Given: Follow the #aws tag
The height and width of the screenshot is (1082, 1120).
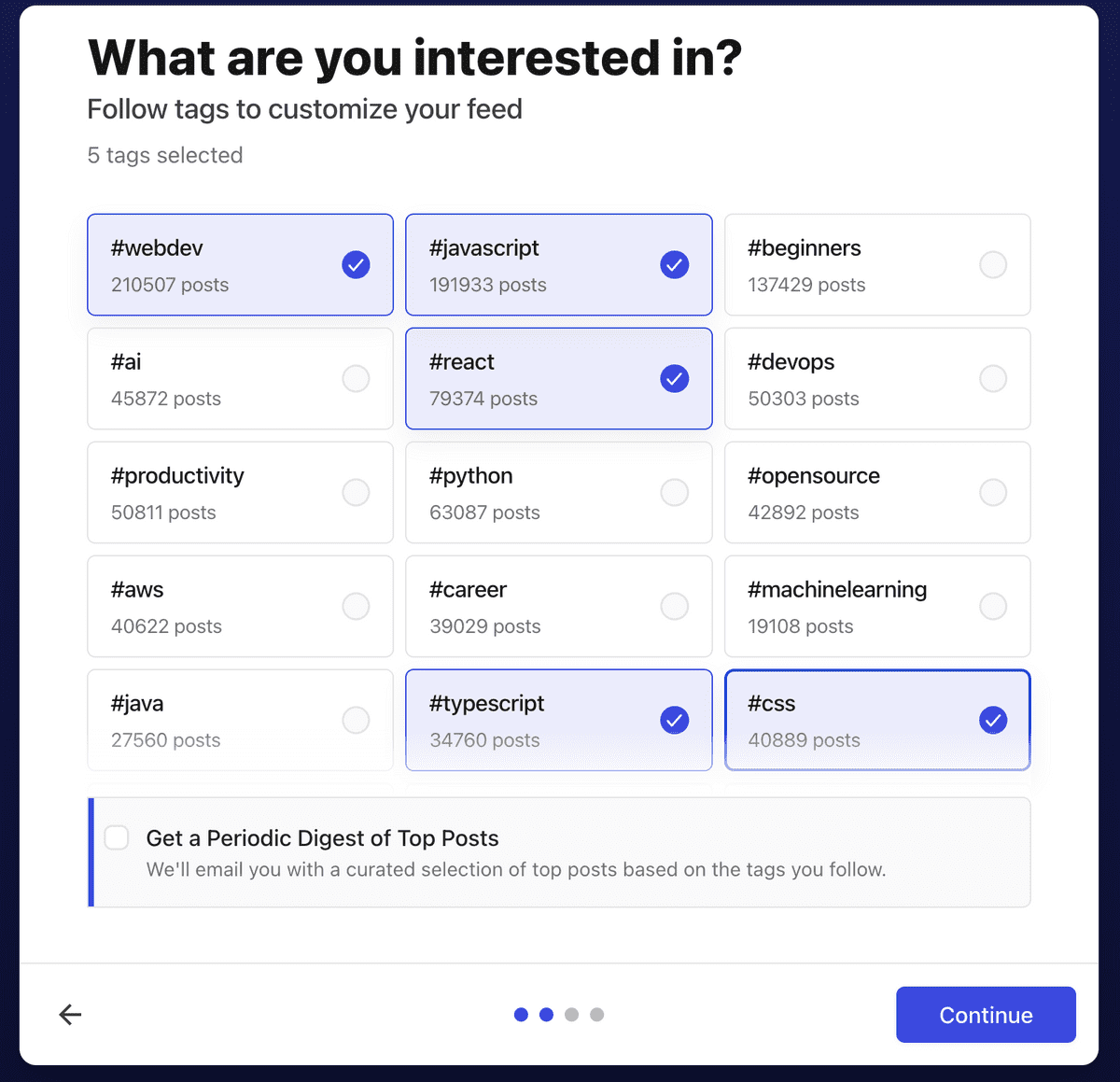Looking at the screenshot, I should click(x=240, y=607).
